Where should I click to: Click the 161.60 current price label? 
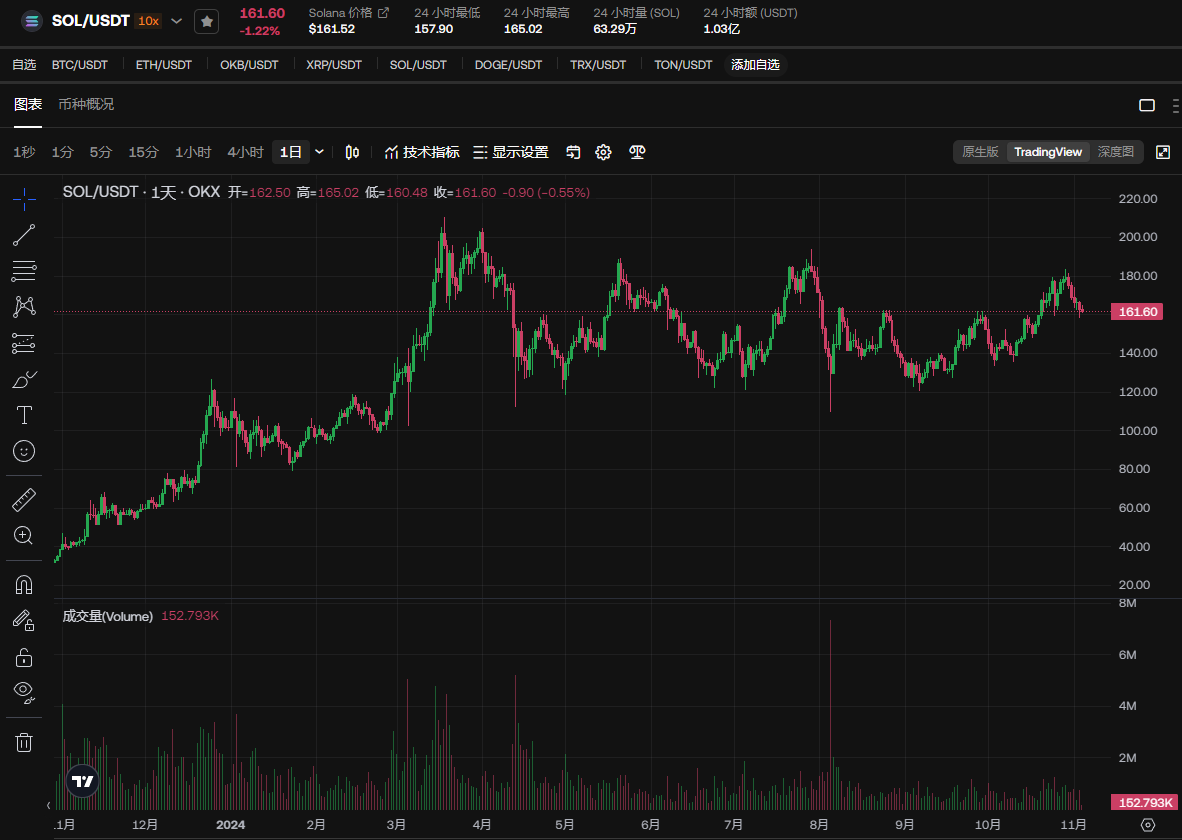(1137, 311)
